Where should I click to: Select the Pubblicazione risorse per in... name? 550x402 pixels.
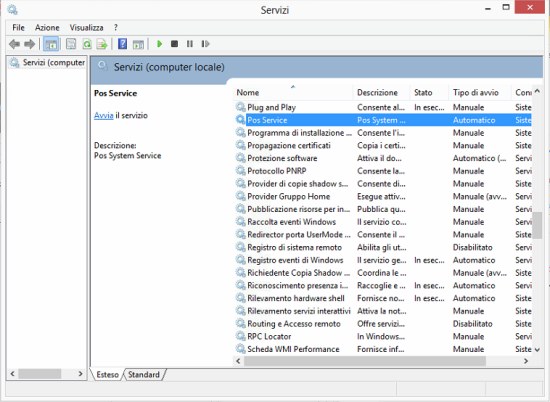[299, 209]
